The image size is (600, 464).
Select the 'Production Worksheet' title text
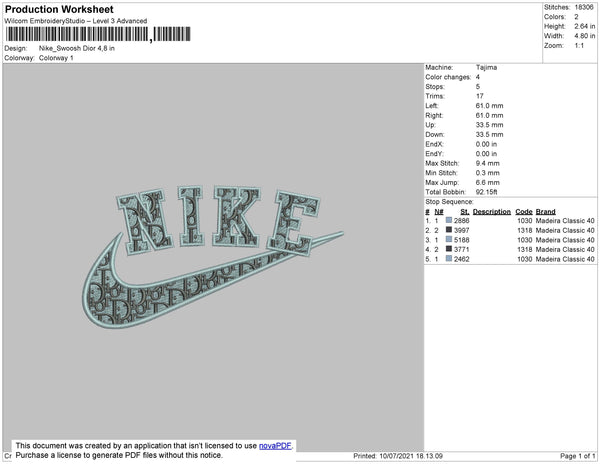pyautogui.click(x=59, y=9)
